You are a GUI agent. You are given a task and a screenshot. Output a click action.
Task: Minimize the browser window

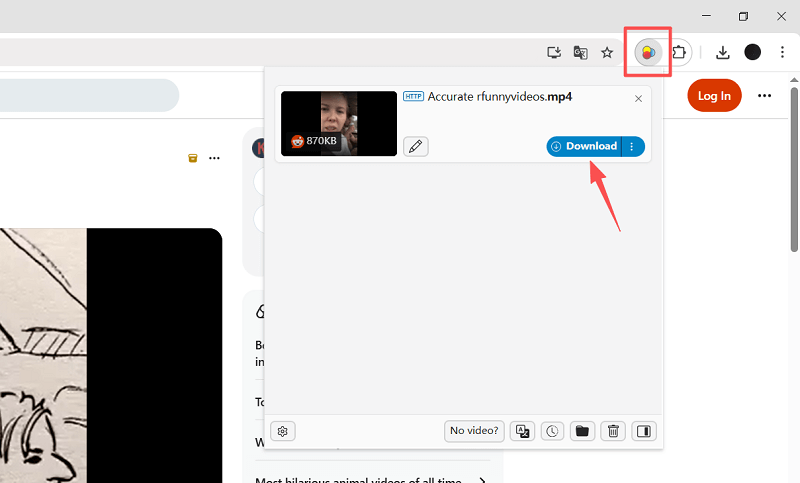point(706,16)
